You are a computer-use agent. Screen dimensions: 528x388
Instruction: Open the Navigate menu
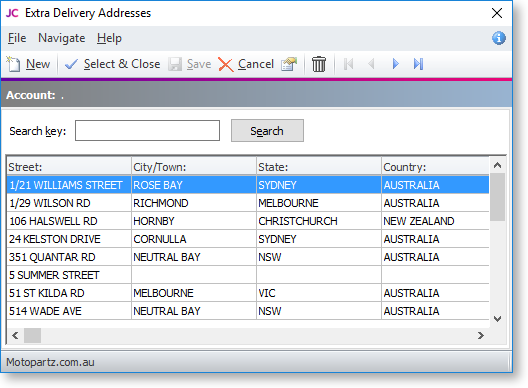tap(62, 38)
